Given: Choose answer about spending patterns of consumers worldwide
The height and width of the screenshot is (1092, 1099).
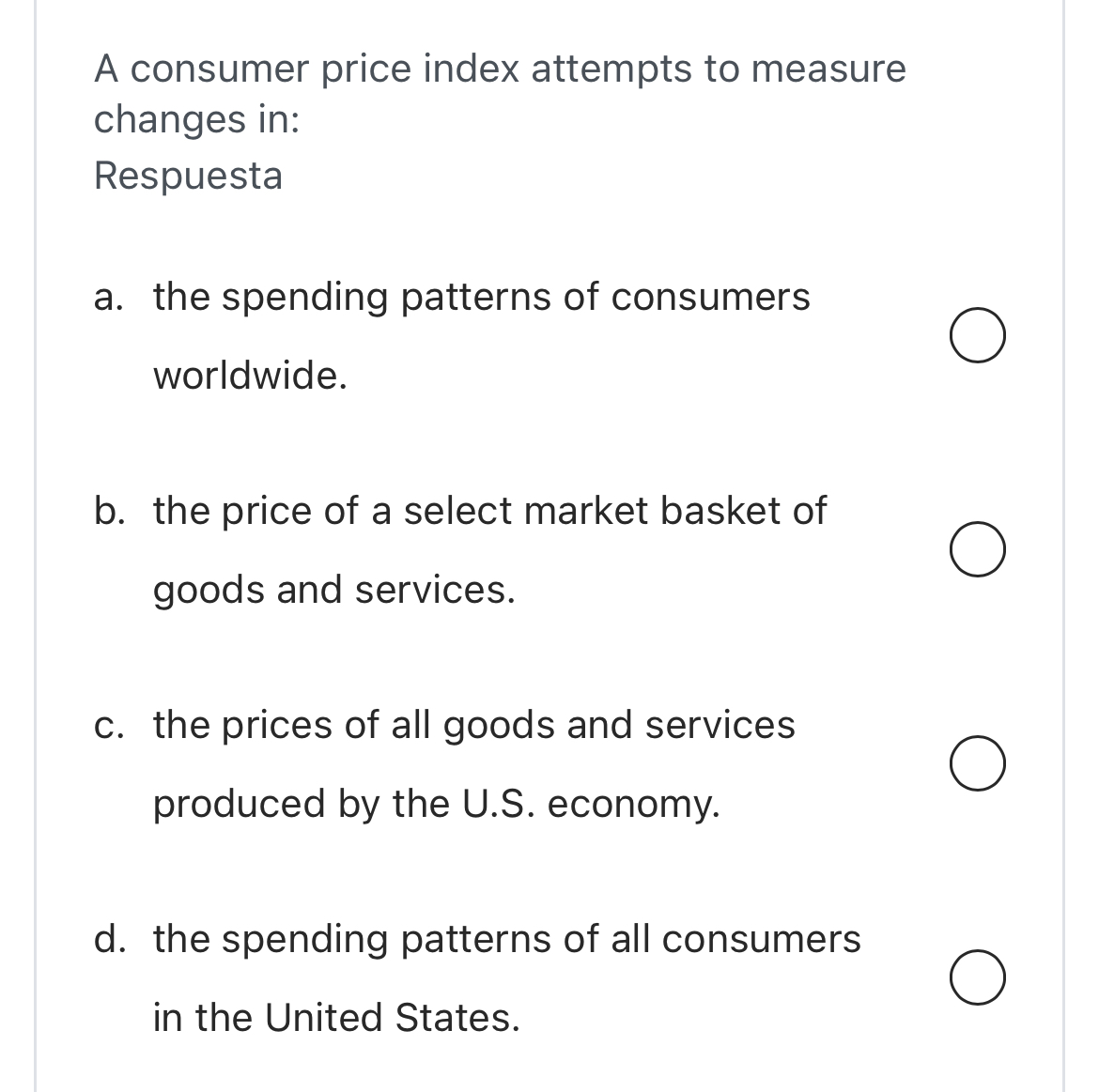Looking at the screenshot, I should [979, 336].
